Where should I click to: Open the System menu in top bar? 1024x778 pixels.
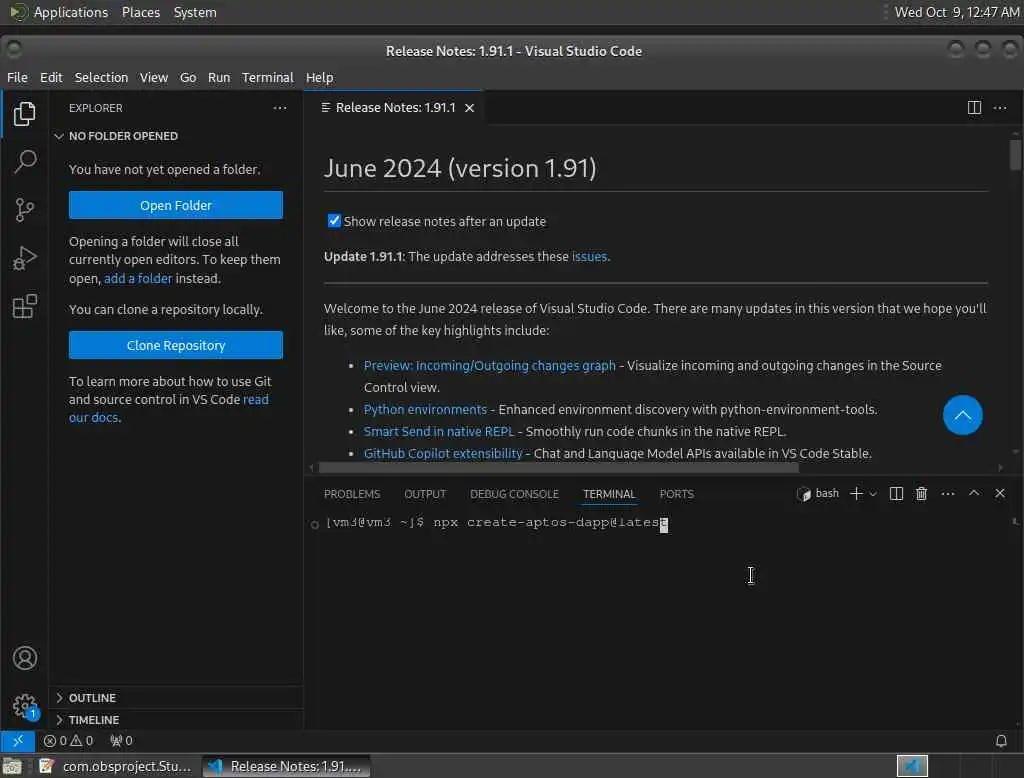(195, 12)
